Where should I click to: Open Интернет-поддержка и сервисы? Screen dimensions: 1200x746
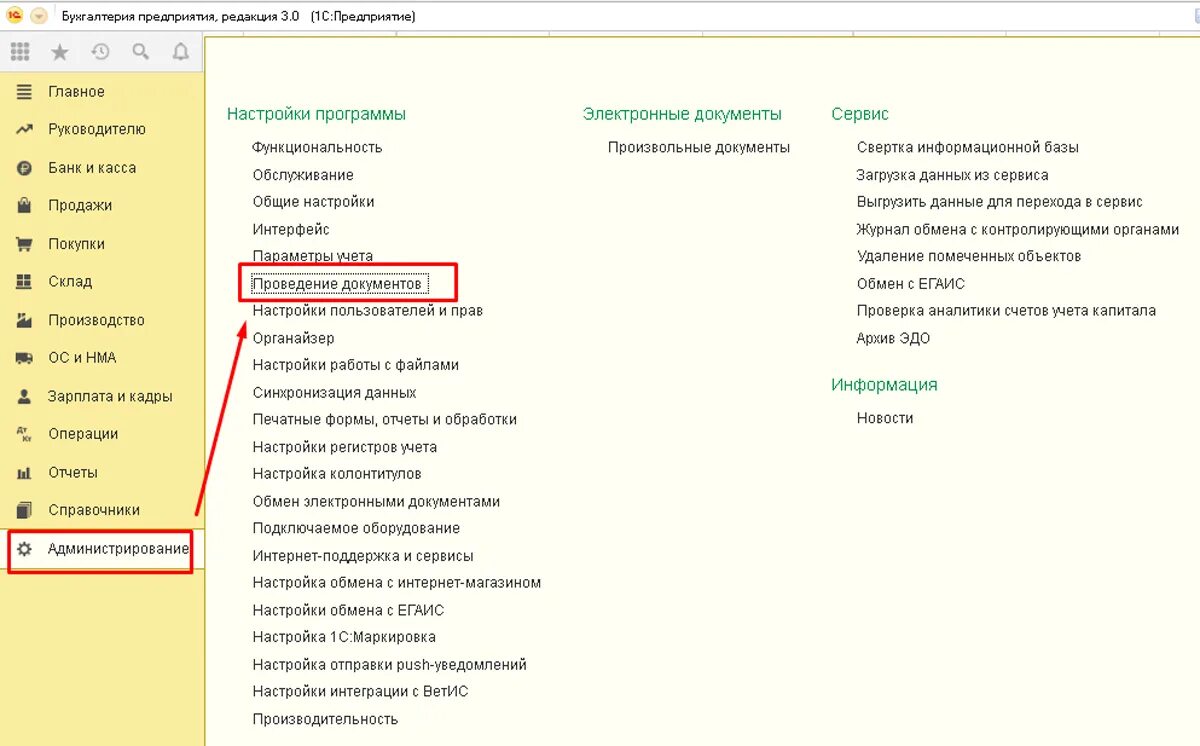point(363,556)
